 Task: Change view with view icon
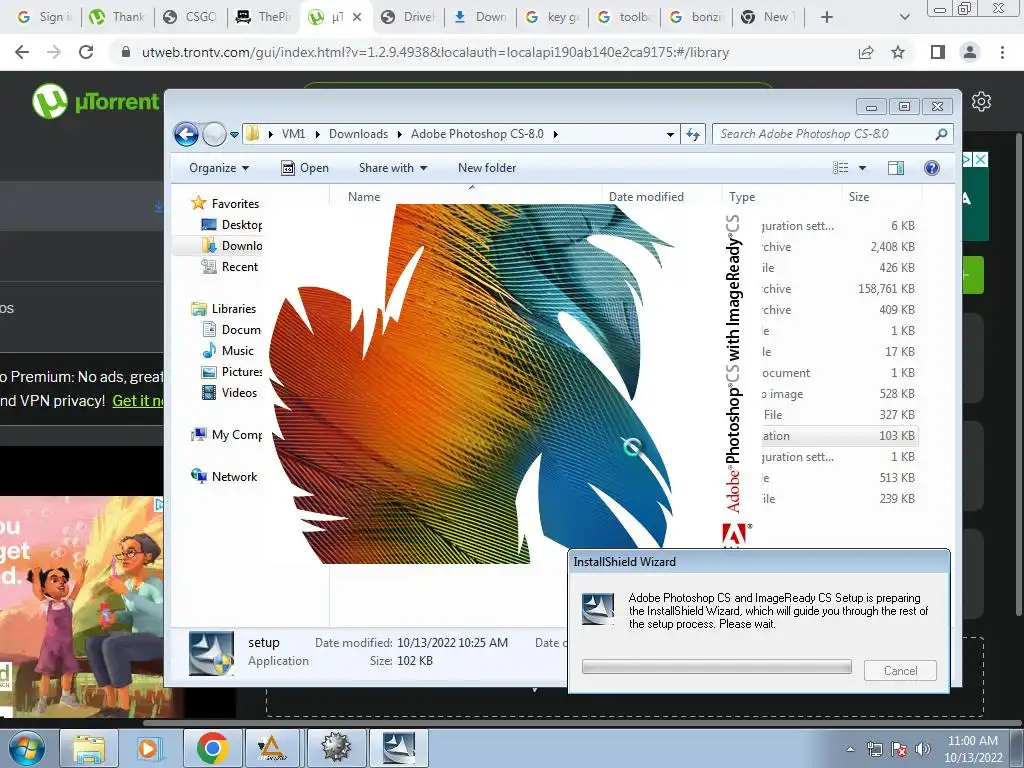840,168
